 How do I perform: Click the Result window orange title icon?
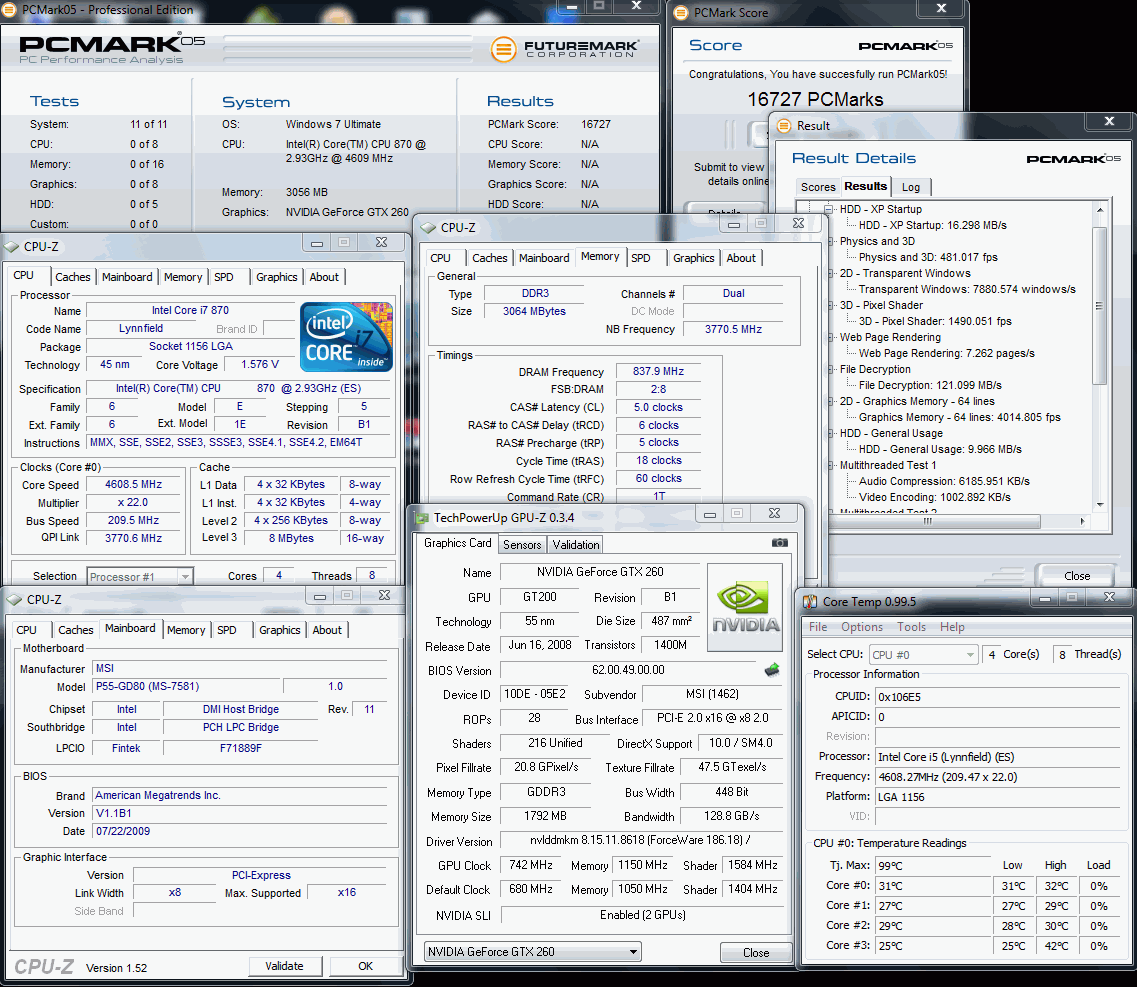(784, 125)
